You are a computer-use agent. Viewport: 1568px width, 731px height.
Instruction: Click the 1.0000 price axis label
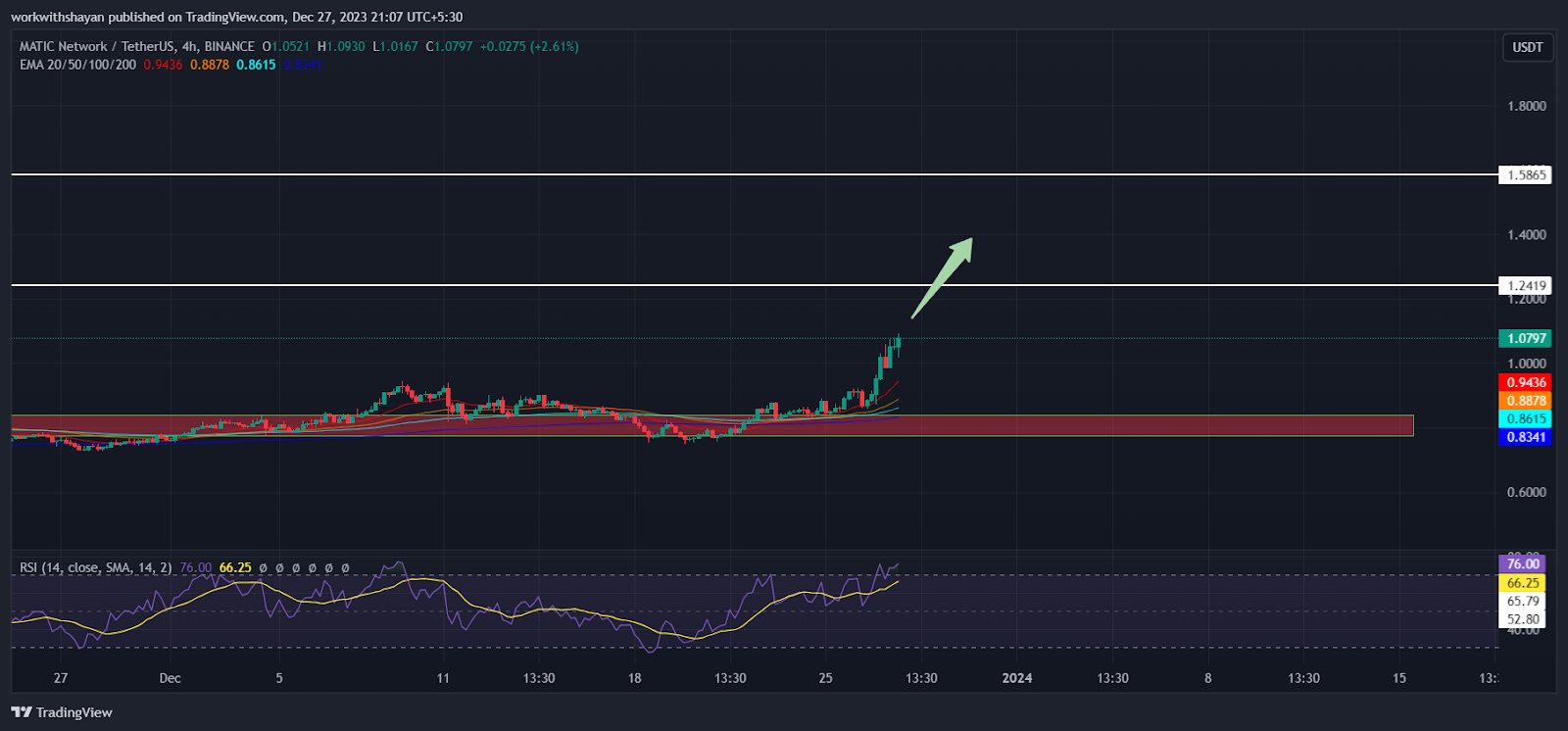pos(1527,364)
